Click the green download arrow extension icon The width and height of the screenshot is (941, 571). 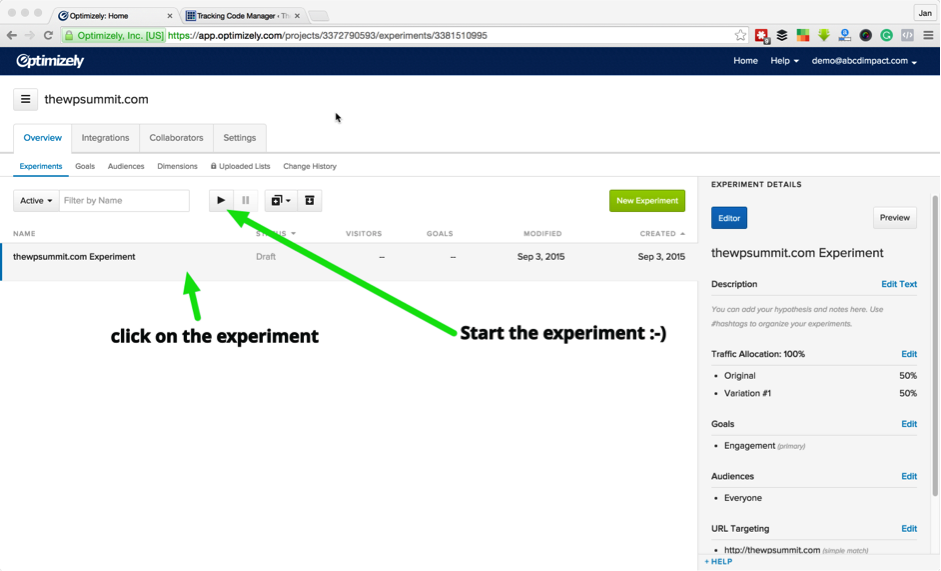(824, 35)
